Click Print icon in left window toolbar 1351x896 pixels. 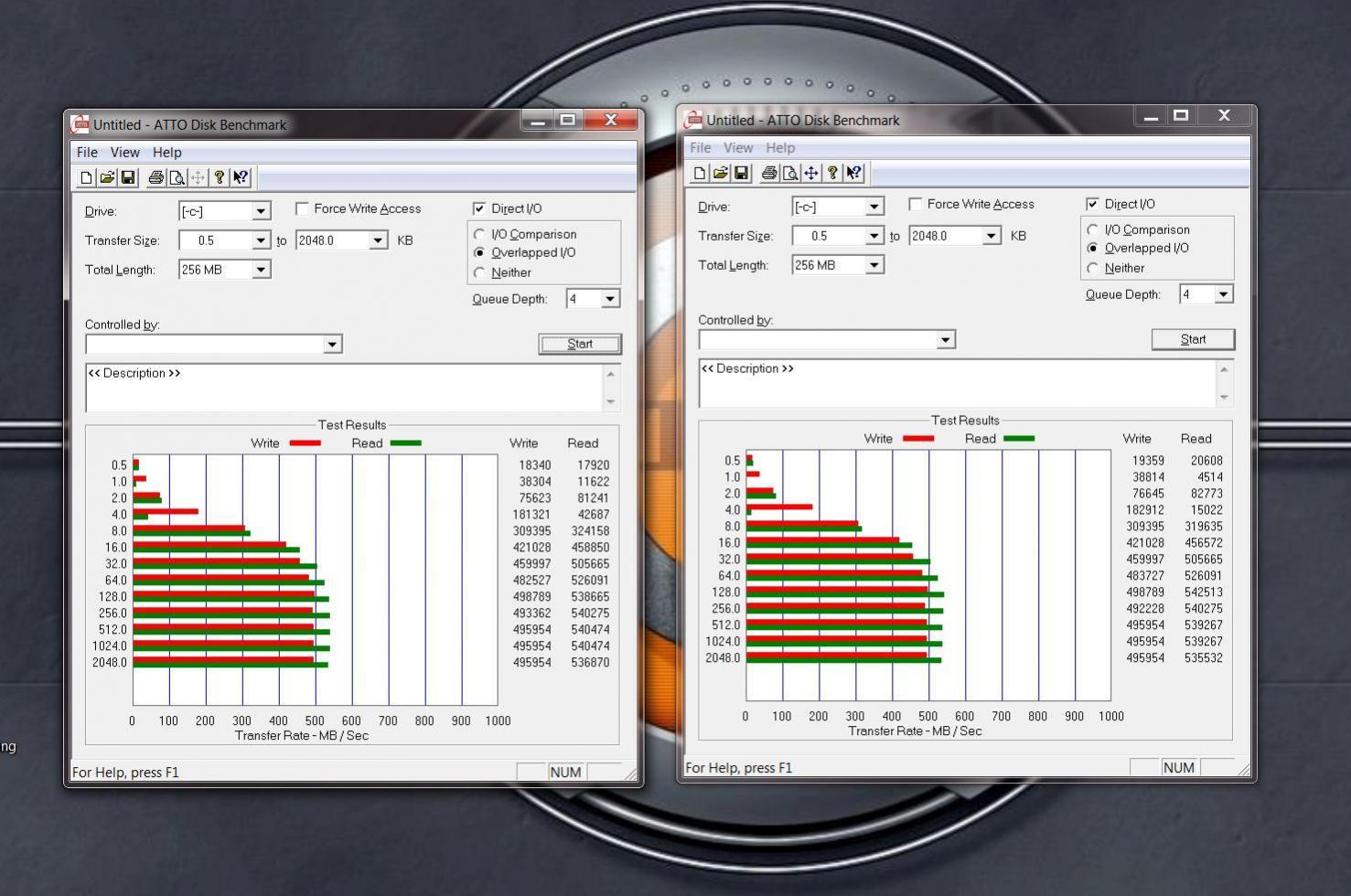click(155, 177)
